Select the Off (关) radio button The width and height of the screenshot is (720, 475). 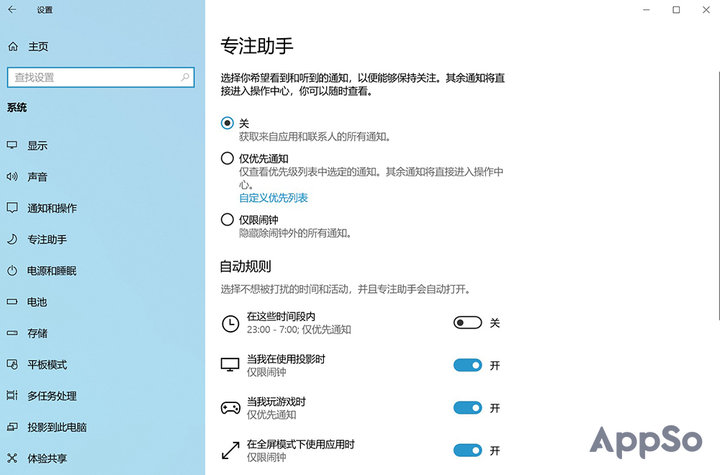click(227, 123)
